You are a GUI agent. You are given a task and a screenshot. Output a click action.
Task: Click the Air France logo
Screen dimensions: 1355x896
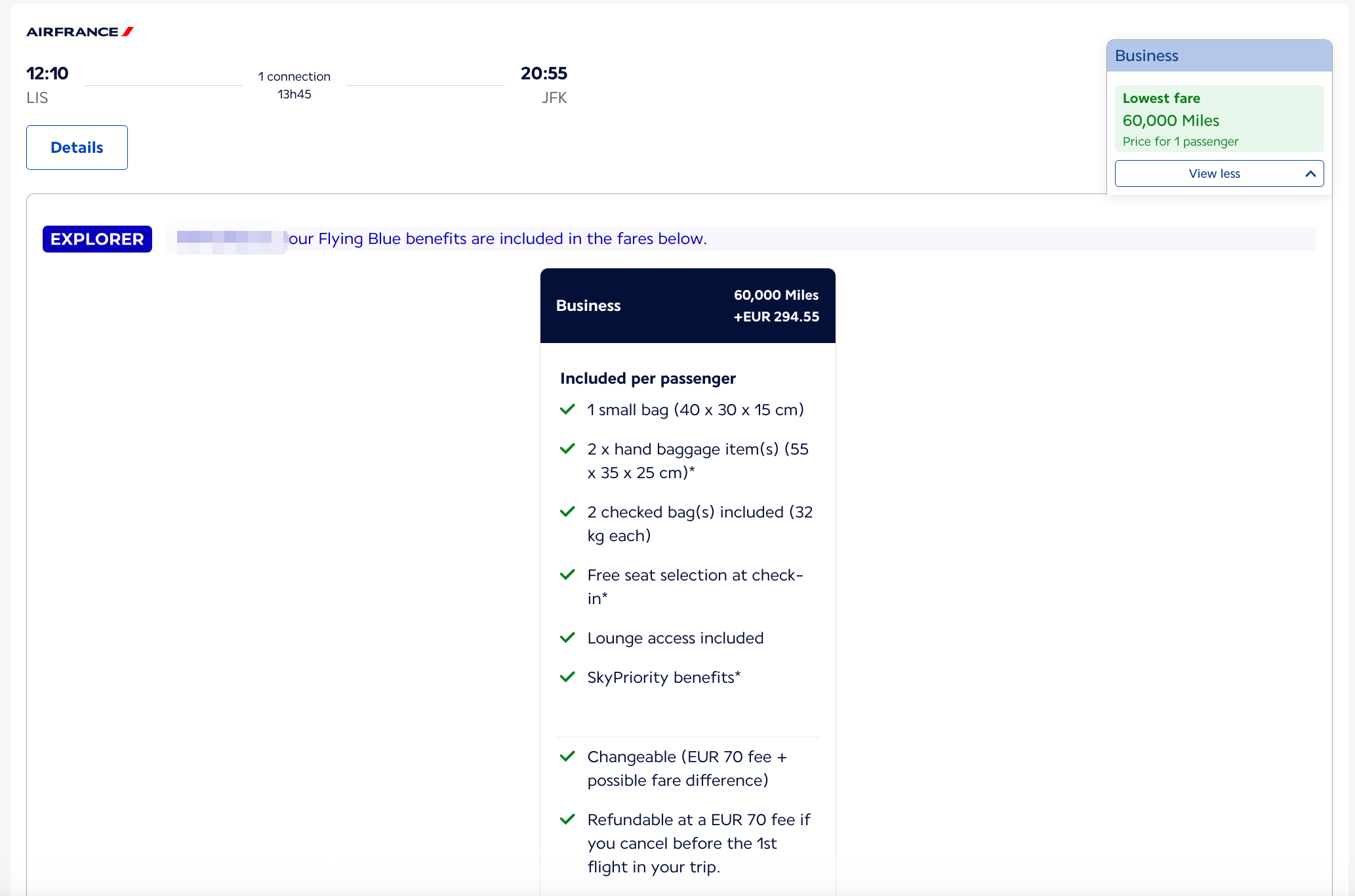pyautogui.click(x=80, y=31)
